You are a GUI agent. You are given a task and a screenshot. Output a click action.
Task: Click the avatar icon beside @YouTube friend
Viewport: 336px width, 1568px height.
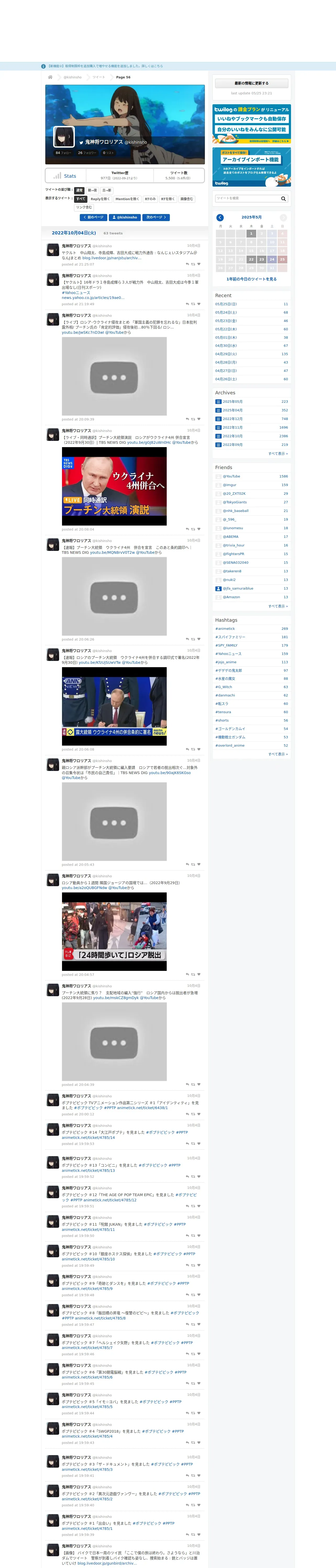[218, 477]
